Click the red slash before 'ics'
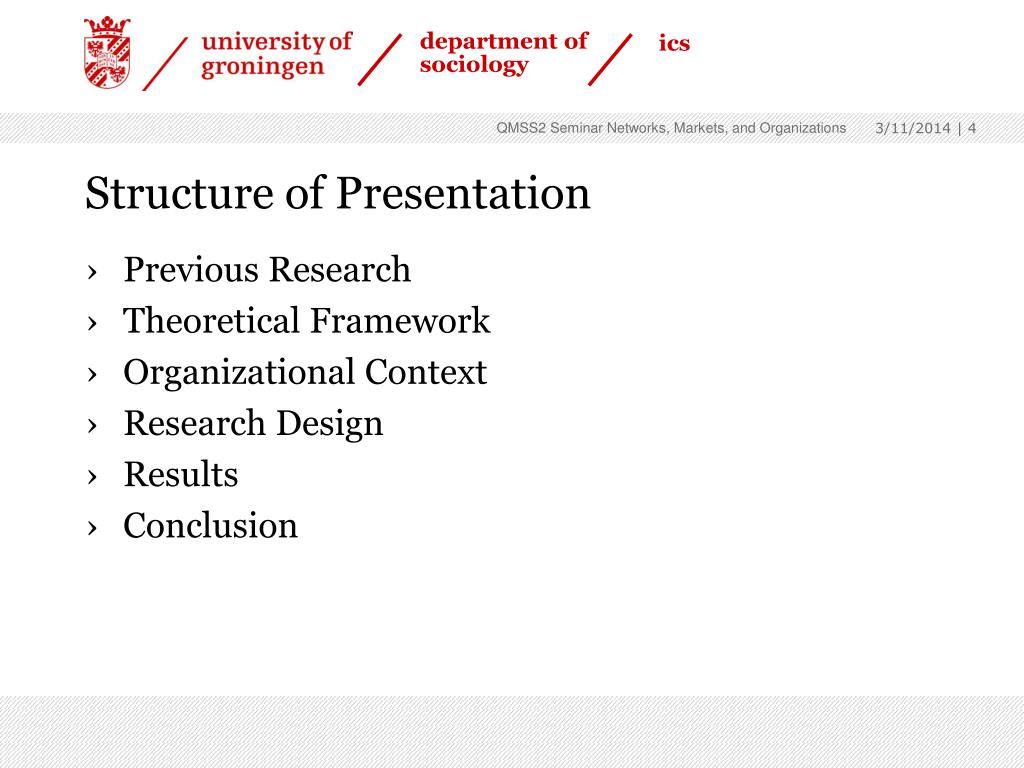Screen dimensions: 1024x768 (x=610, y=58)
